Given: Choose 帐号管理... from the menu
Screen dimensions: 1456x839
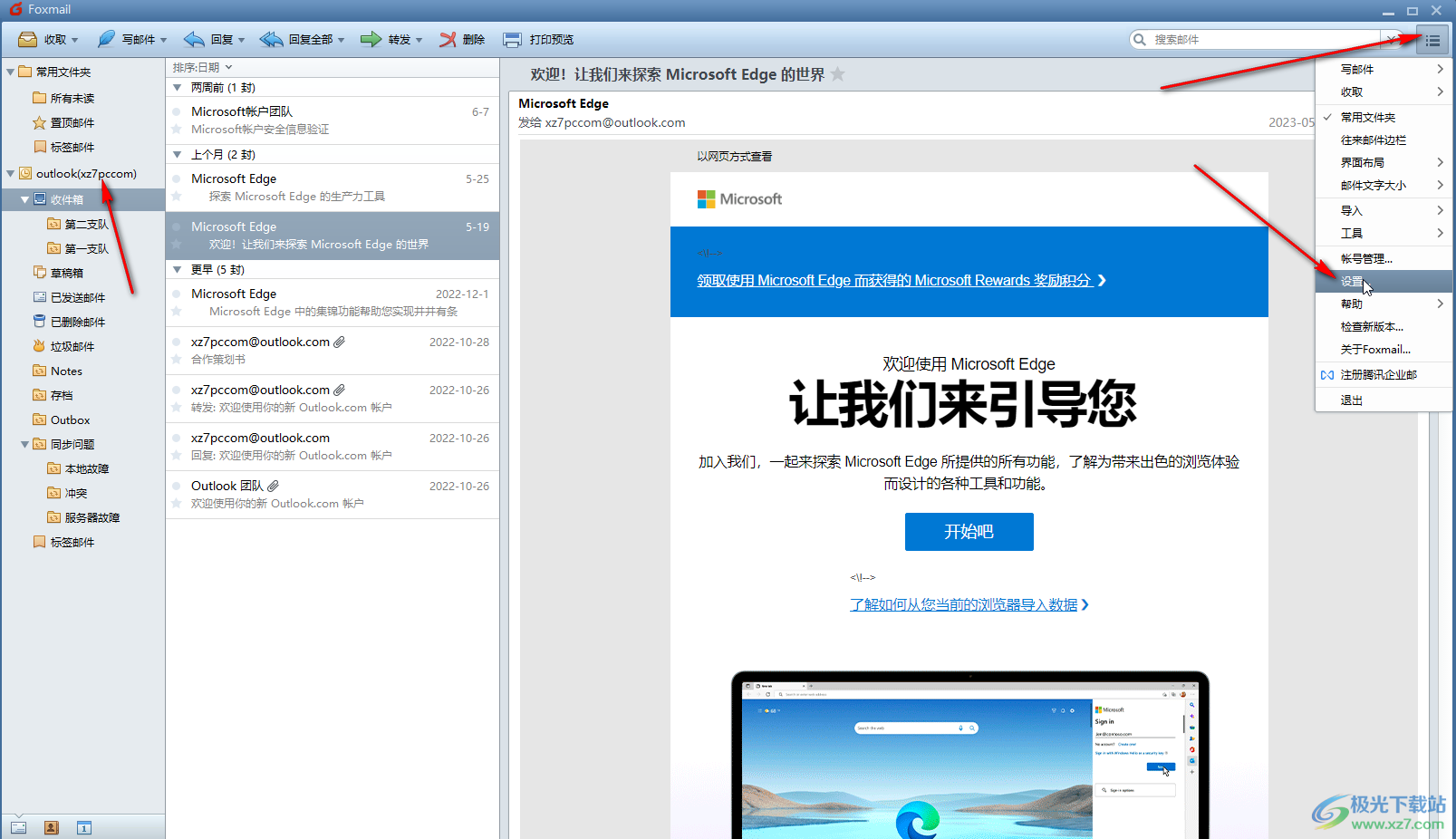Looking at the screenshot, I should point(1365,258).
